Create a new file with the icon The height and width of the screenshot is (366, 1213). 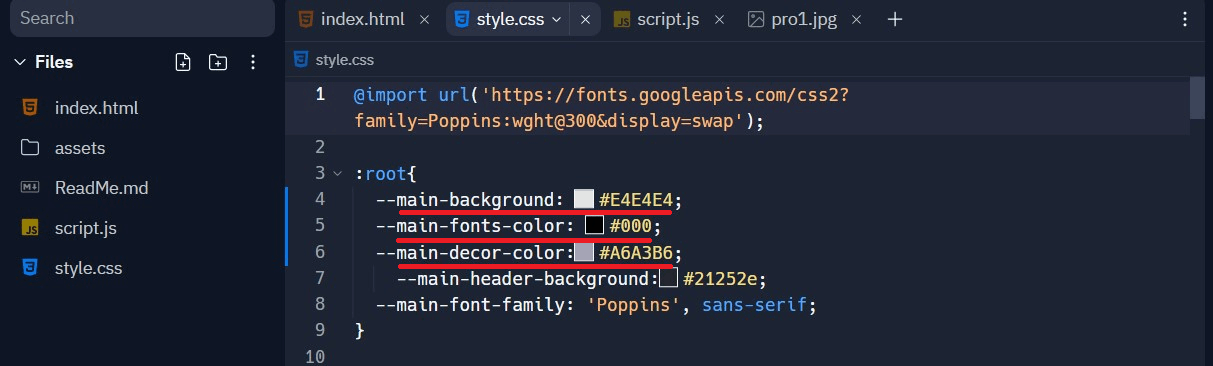pyautogui.click(x=182, y=62)
